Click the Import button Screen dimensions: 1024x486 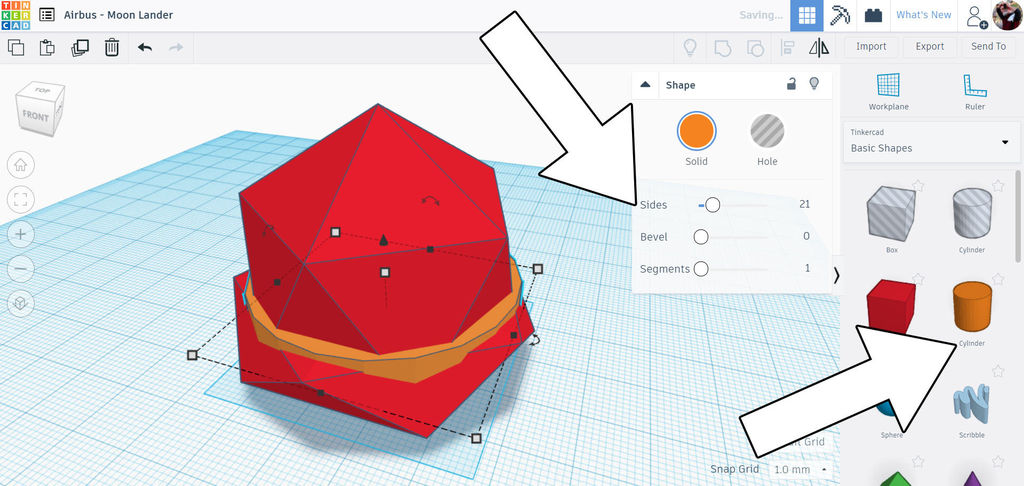(x=871, y=46)
